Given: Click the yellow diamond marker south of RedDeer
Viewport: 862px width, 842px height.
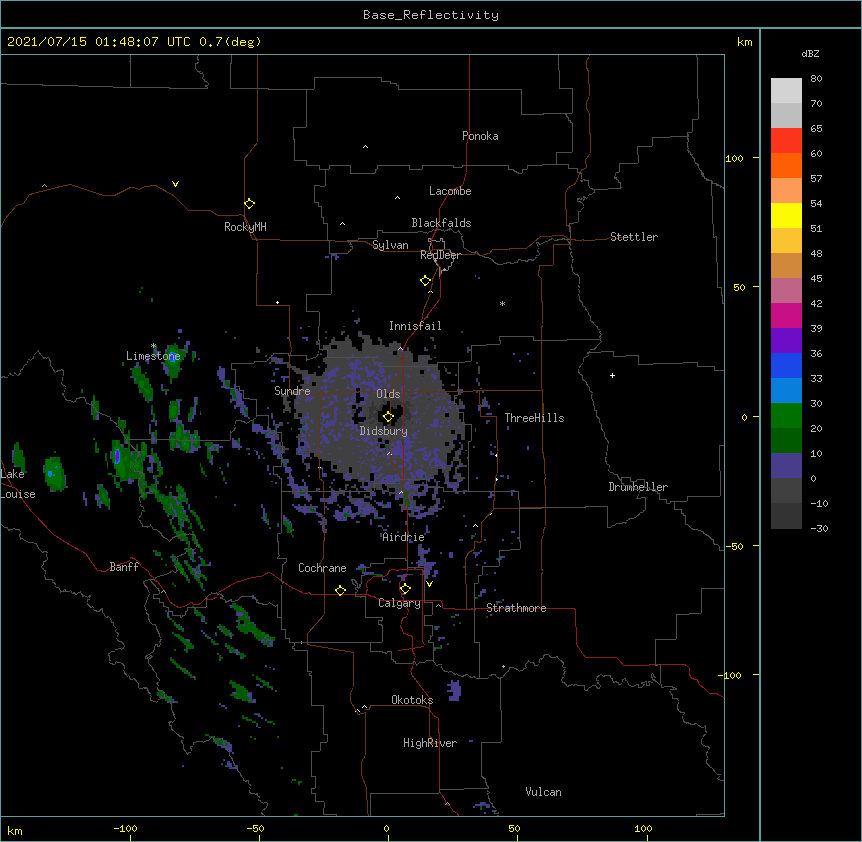Looking at the screenshot, I should [x=425, y=280].
